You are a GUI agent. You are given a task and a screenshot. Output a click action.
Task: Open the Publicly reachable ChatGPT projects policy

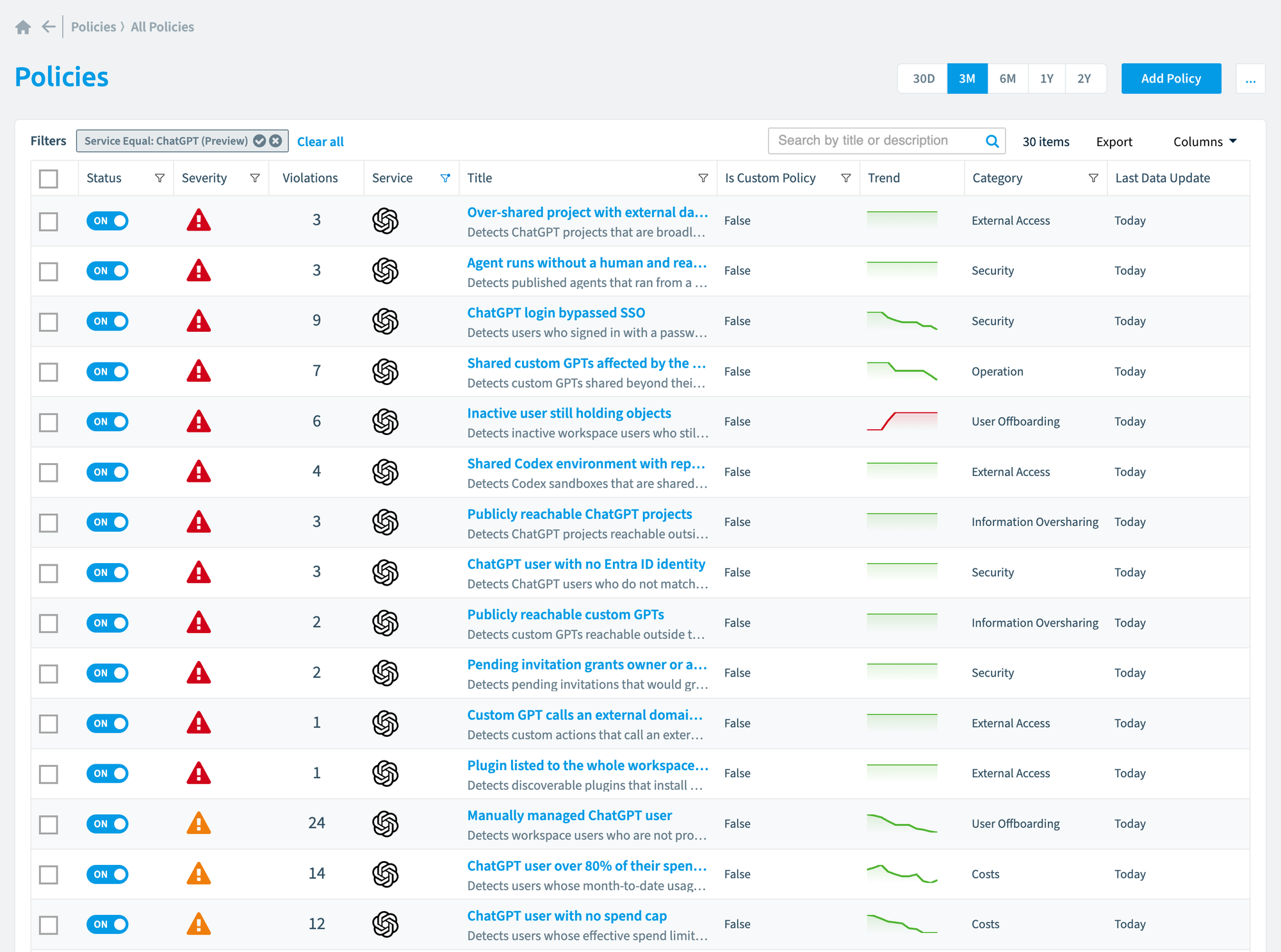click(x=580, y=514)
